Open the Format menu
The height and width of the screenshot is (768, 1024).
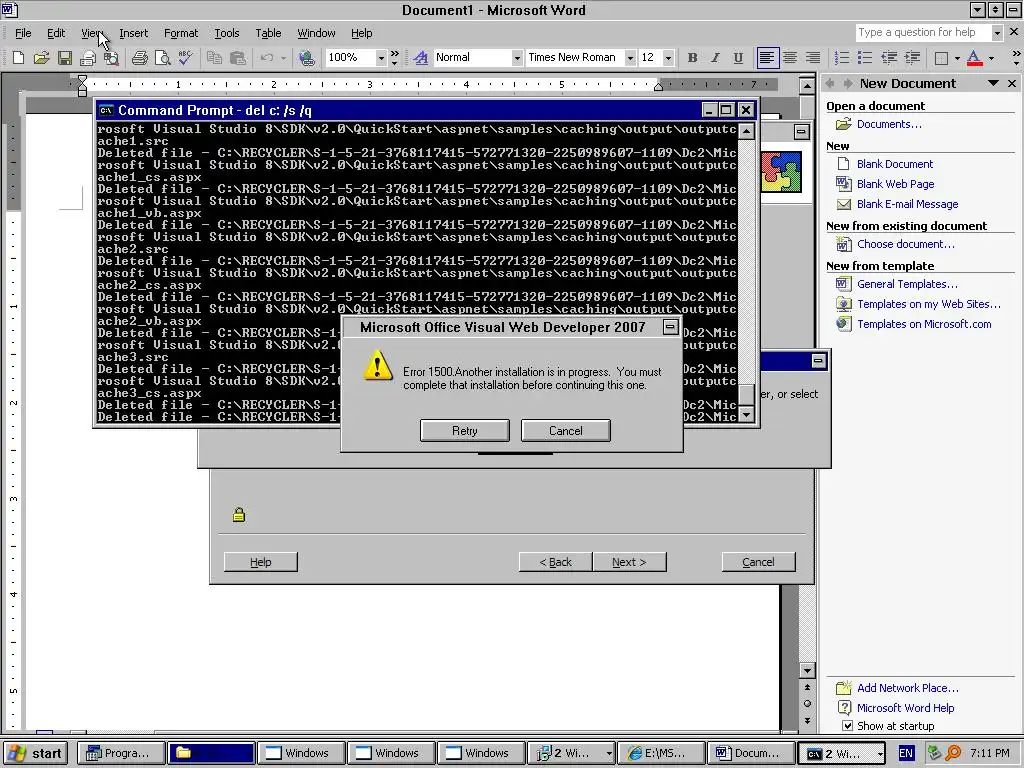coord(181,33)
